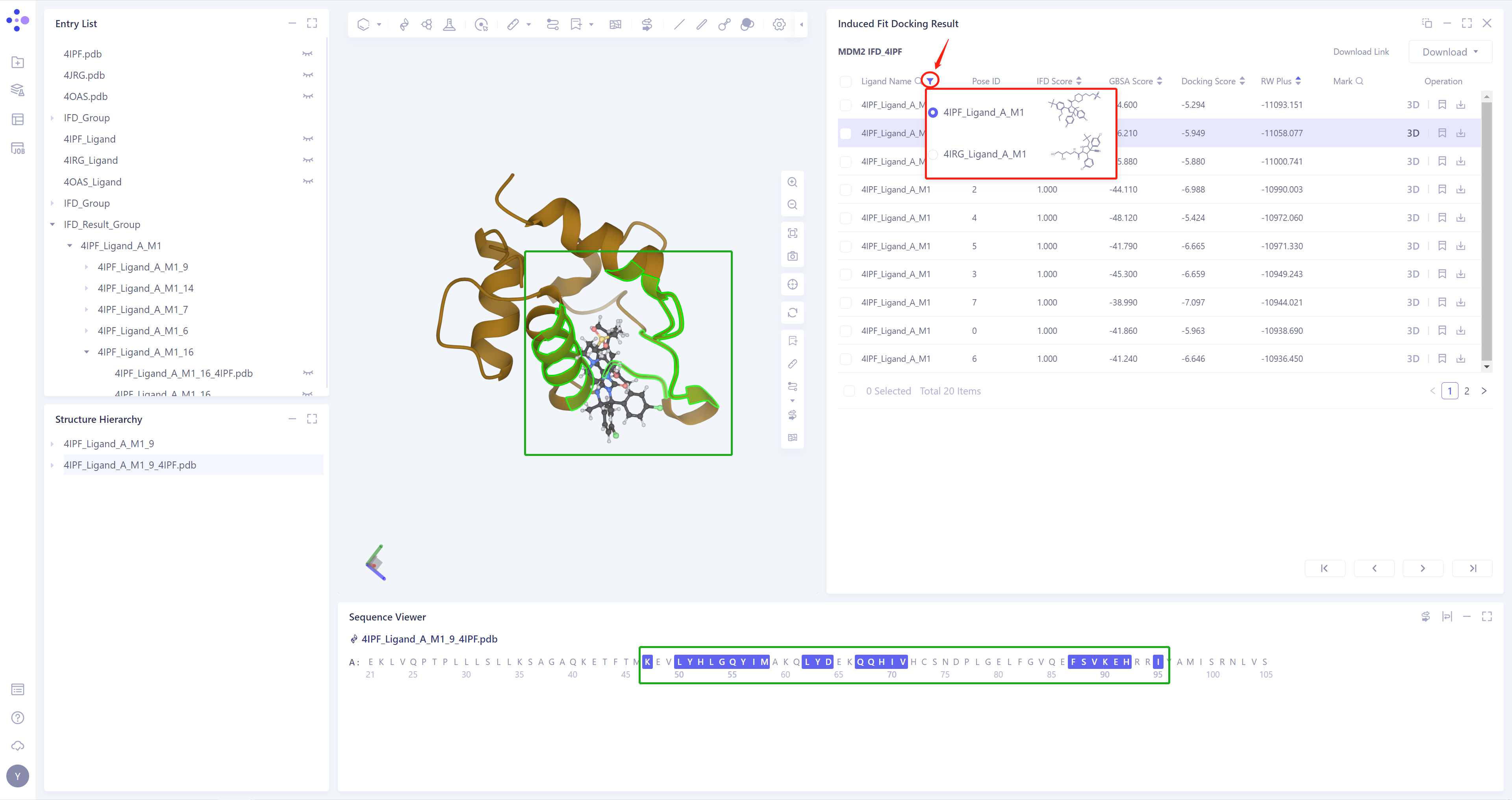Image resolution: width=1512 pixels, height=800 pixels.
Task: Select the lab flask tool in toolbar
Action: (x=449, y=24)
